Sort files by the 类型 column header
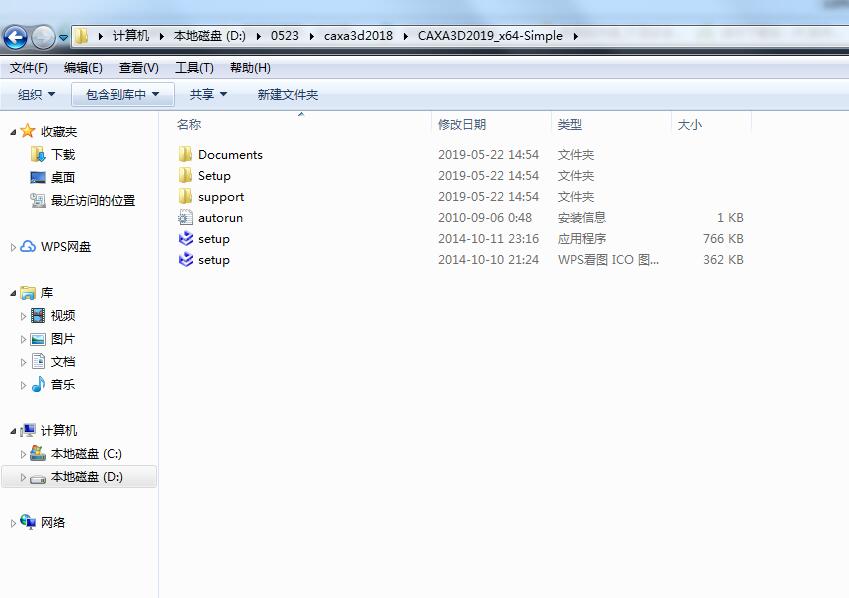 point(570,125)
